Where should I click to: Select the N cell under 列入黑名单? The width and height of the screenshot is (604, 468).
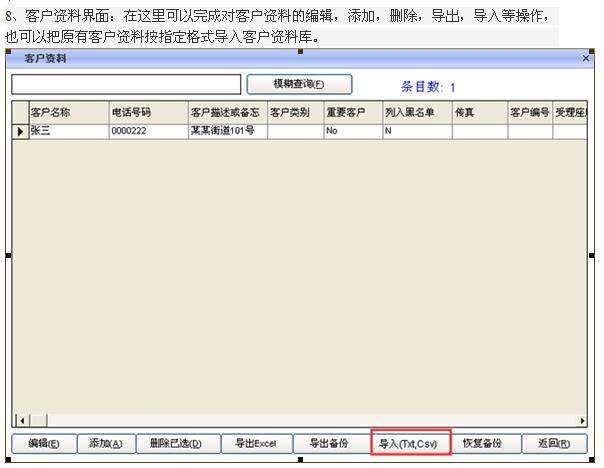pyautogui.click(x=417, y=131)
